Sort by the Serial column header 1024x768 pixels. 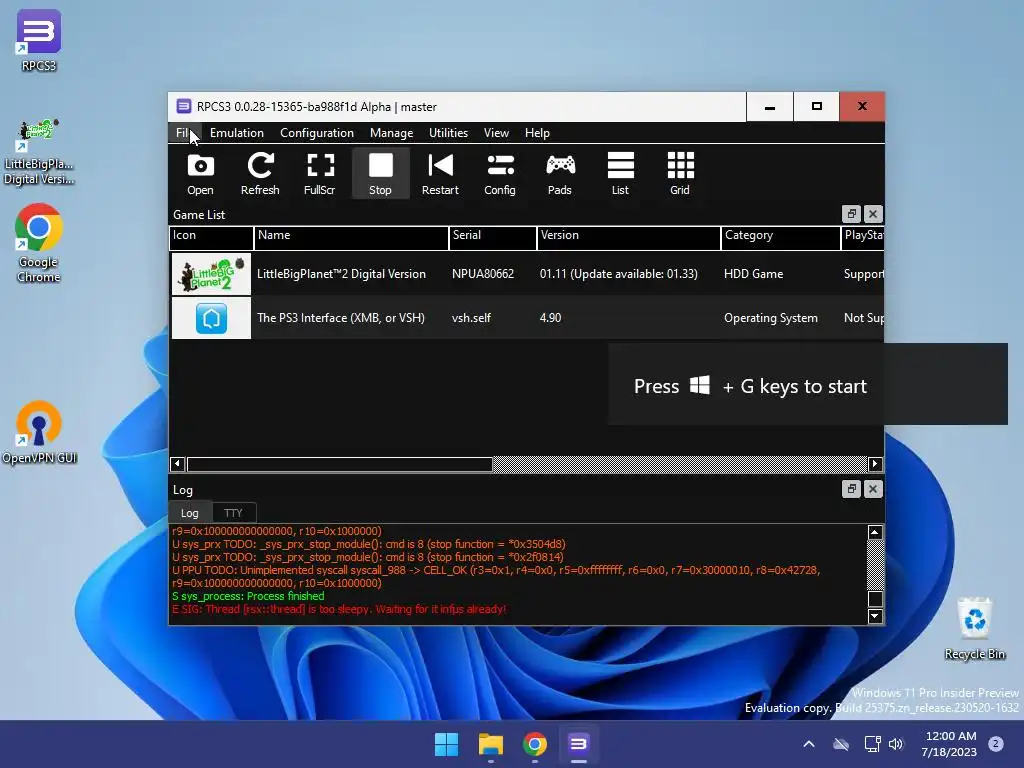(492, 238)
